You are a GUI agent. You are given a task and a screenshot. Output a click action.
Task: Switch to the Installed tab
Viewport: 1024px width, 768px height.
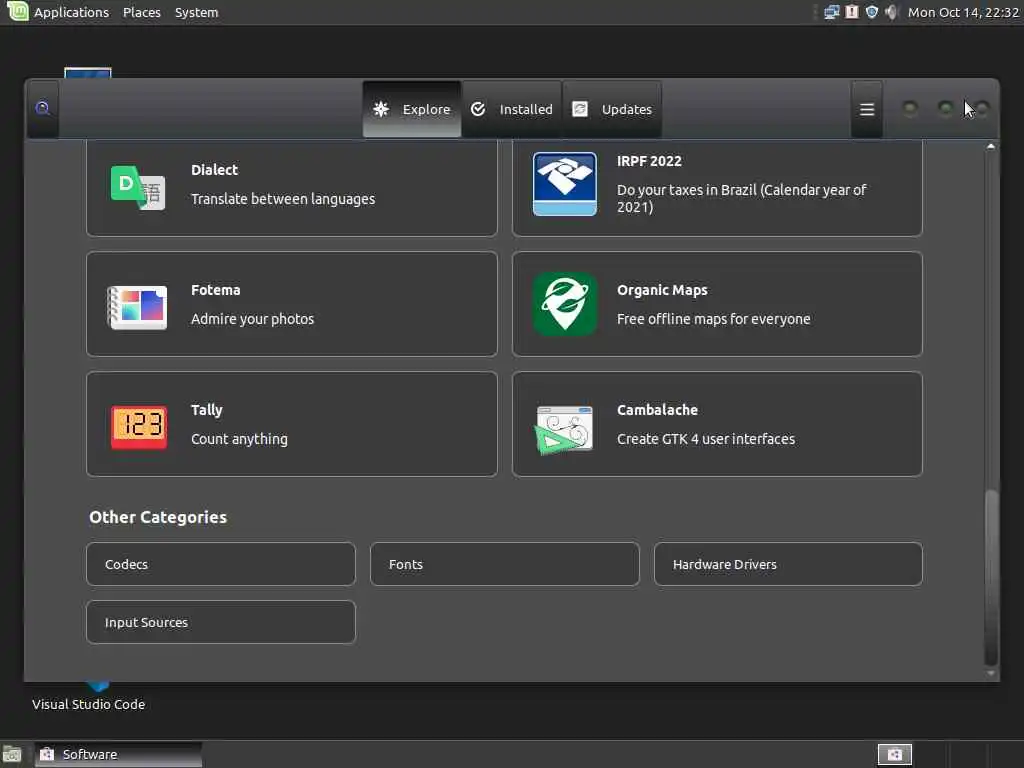click(x=512, y=109)
